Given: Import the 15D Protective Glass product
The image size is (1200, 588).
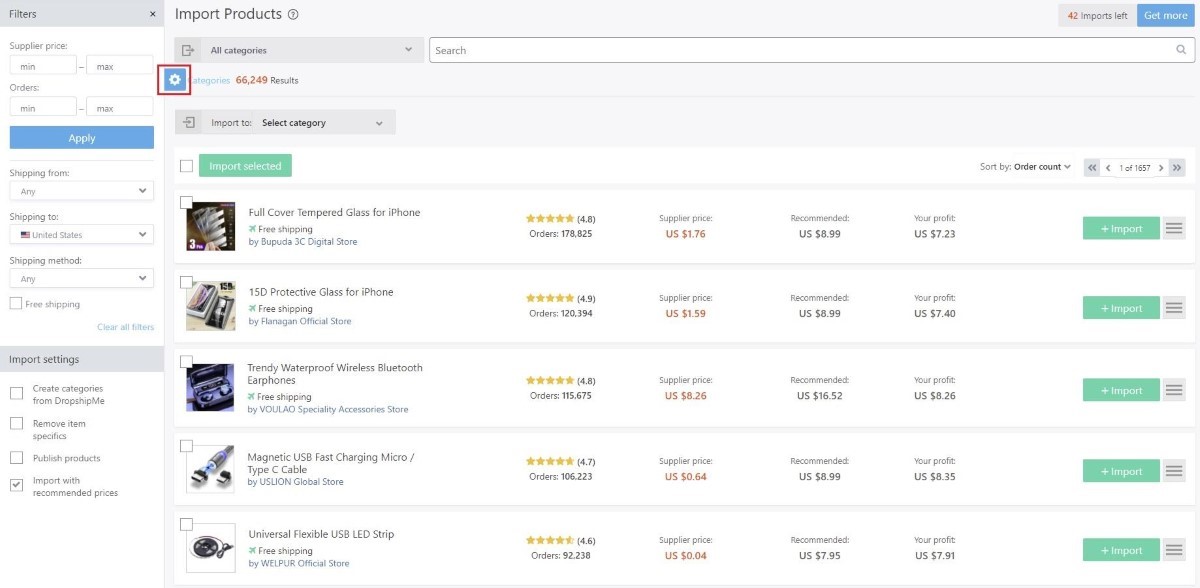Looking at the screenshot, I should 1121,308.
